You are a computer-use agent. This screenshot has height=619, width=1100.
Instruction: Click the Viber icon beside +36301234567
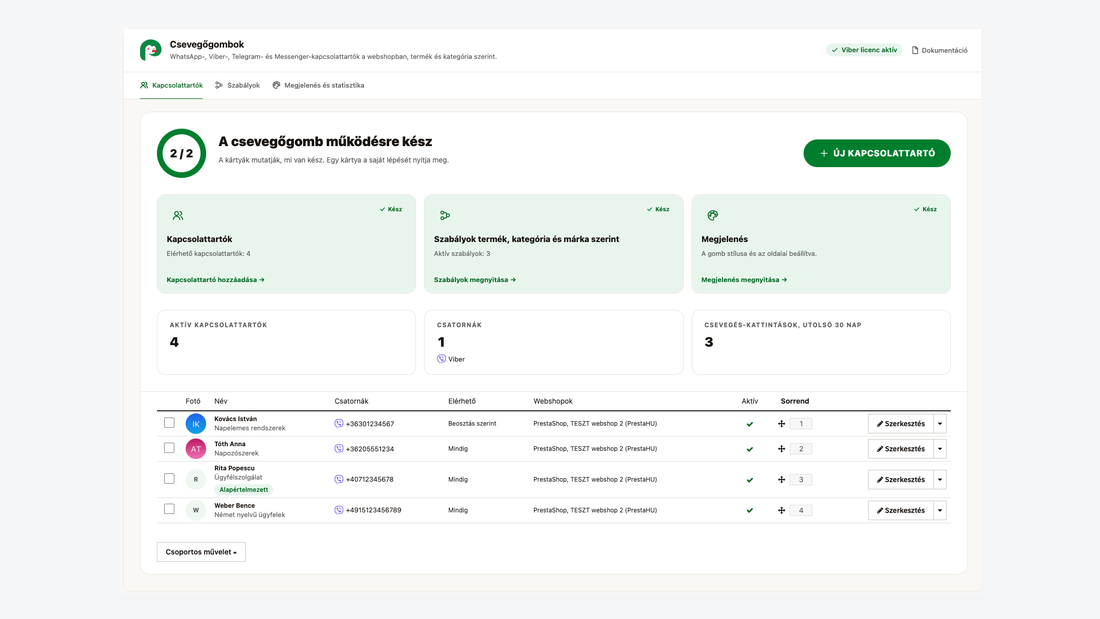coord(339,423)
